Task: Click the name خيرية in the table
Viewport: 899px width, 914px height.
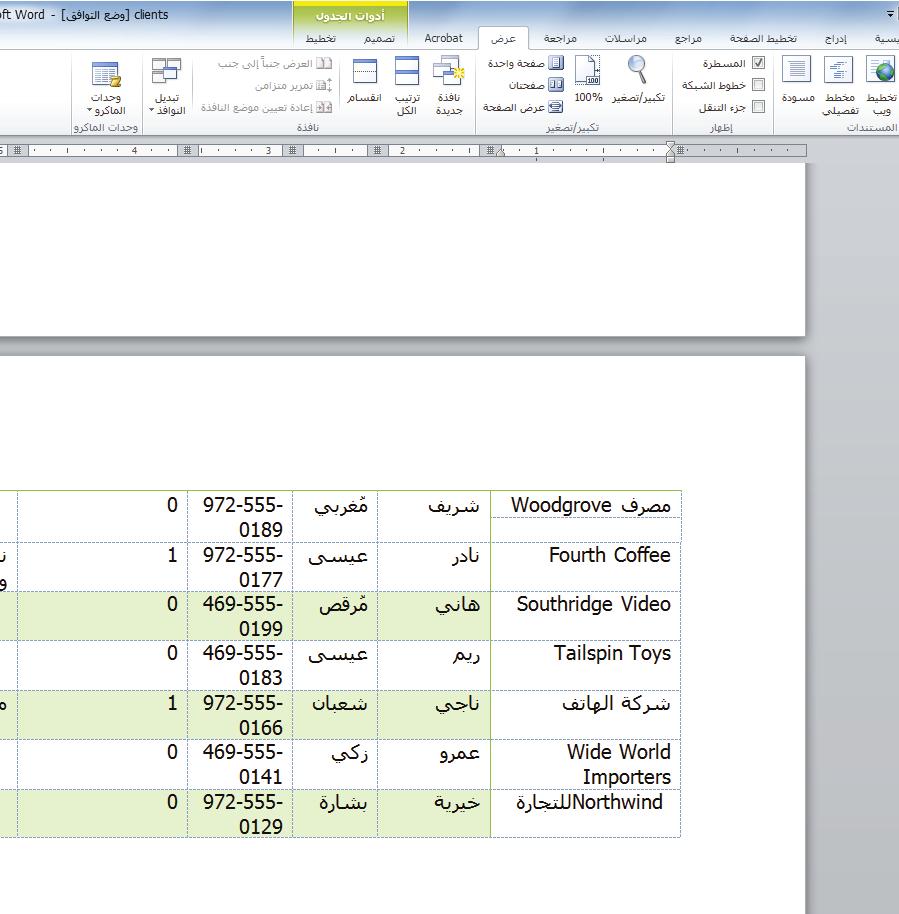Action: click(x=456, y=803)
